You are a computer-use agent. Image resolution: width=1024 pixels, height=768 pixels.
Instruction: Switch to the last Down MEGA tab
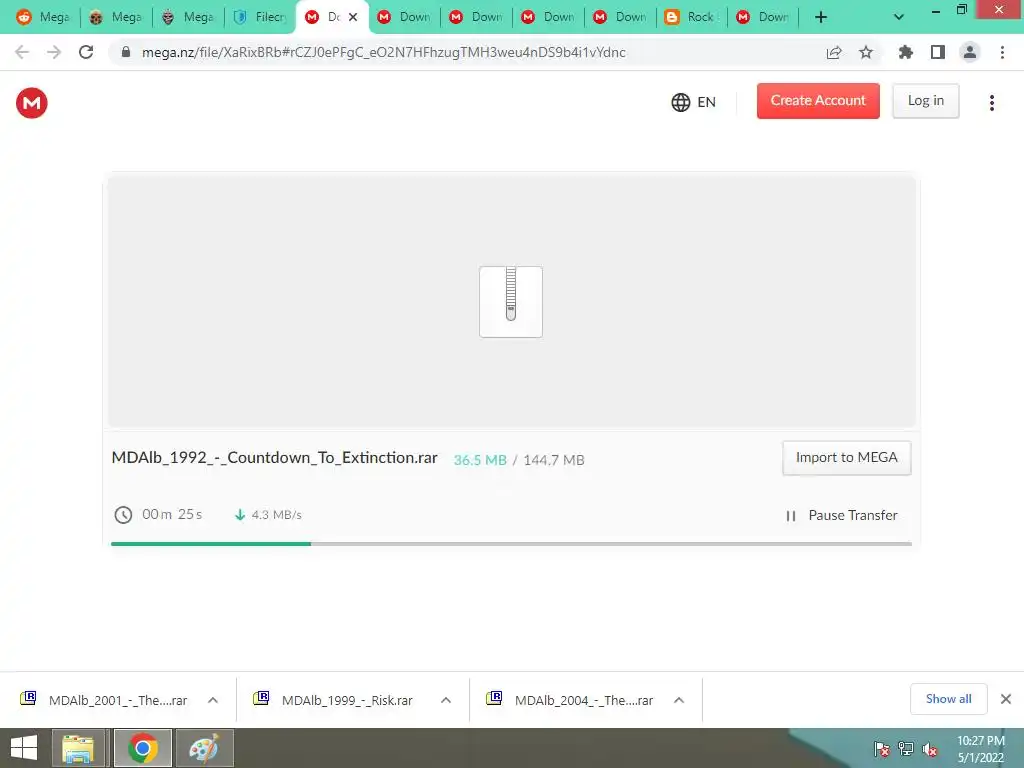pos(762,17)
